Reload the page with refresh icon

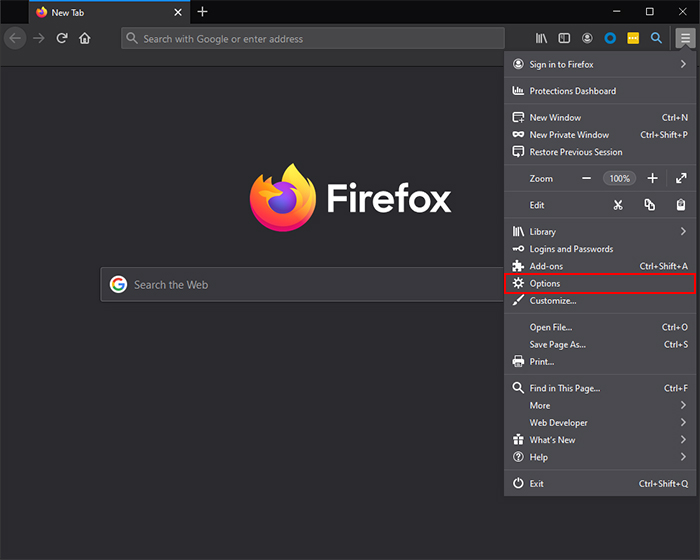tap(62, 38)
